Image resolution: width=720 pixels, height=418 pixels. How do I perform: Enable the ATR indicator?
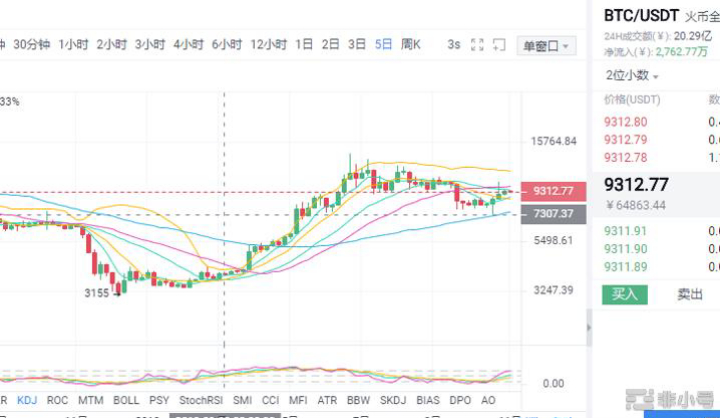327,401
